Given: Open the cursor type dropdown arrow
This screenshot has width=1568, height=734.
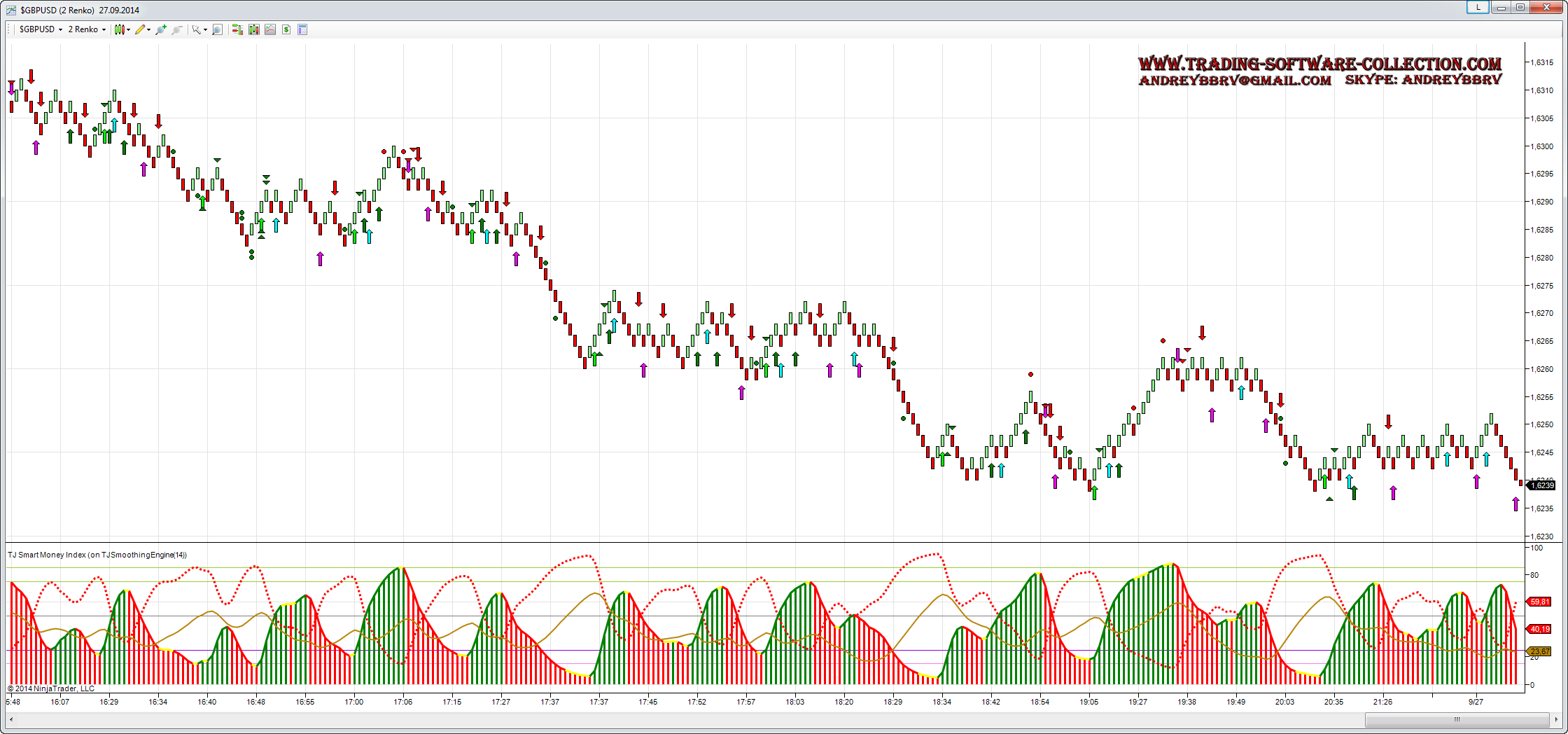Looking at the screenshot, I should [x=205, y=30].
